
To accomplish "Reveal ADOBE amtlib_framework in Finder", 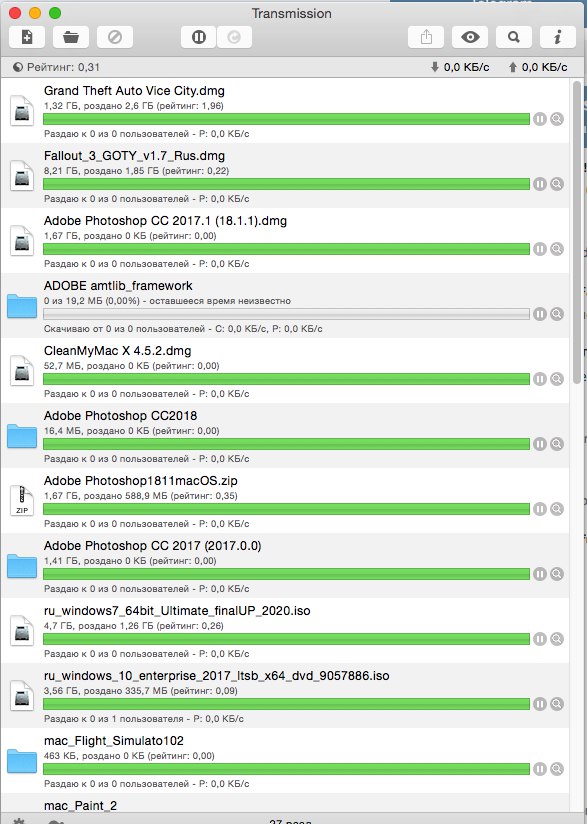I will (557, 314).
